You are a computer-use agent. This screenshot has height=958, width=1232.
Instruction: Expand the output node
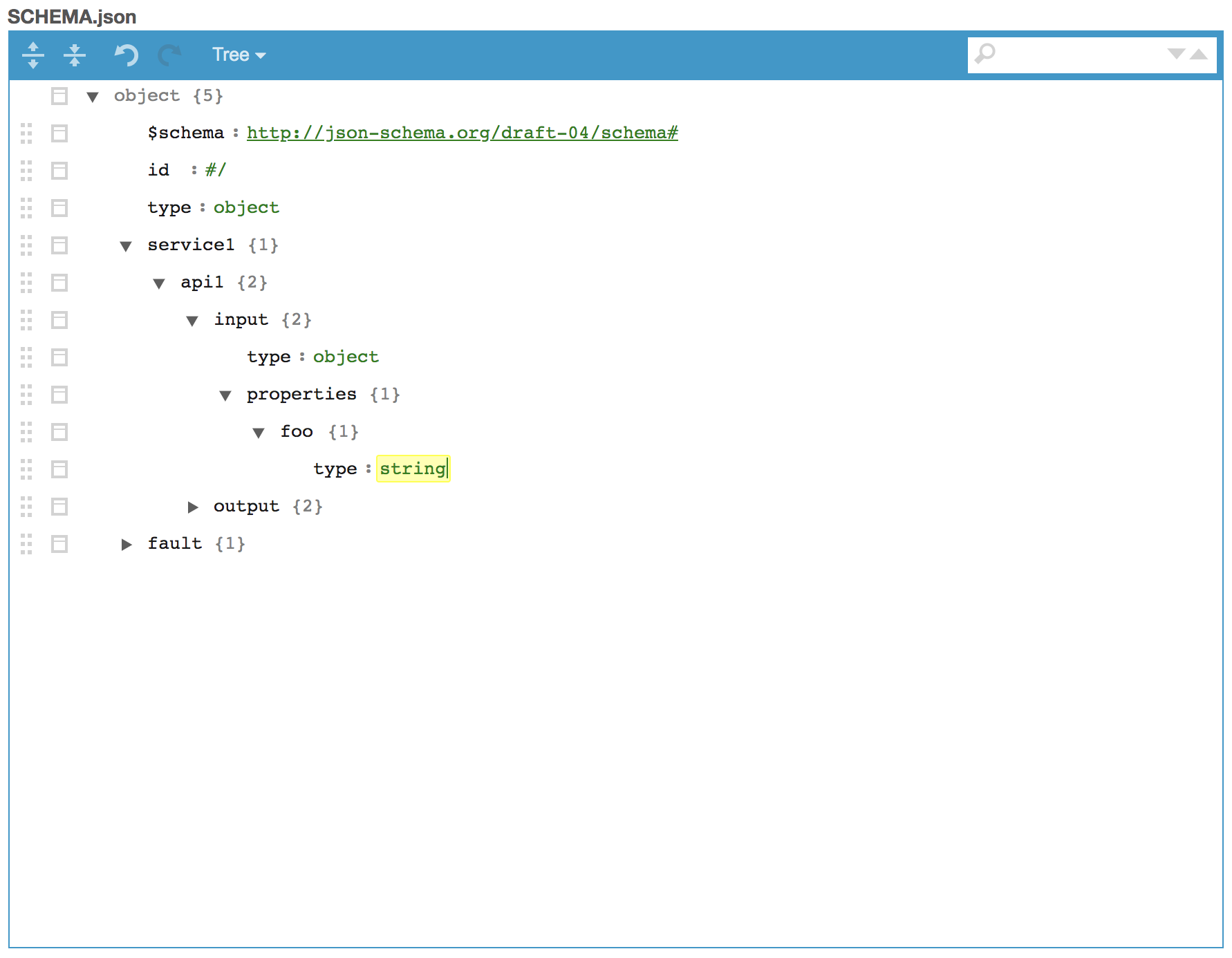click(193, 507)
